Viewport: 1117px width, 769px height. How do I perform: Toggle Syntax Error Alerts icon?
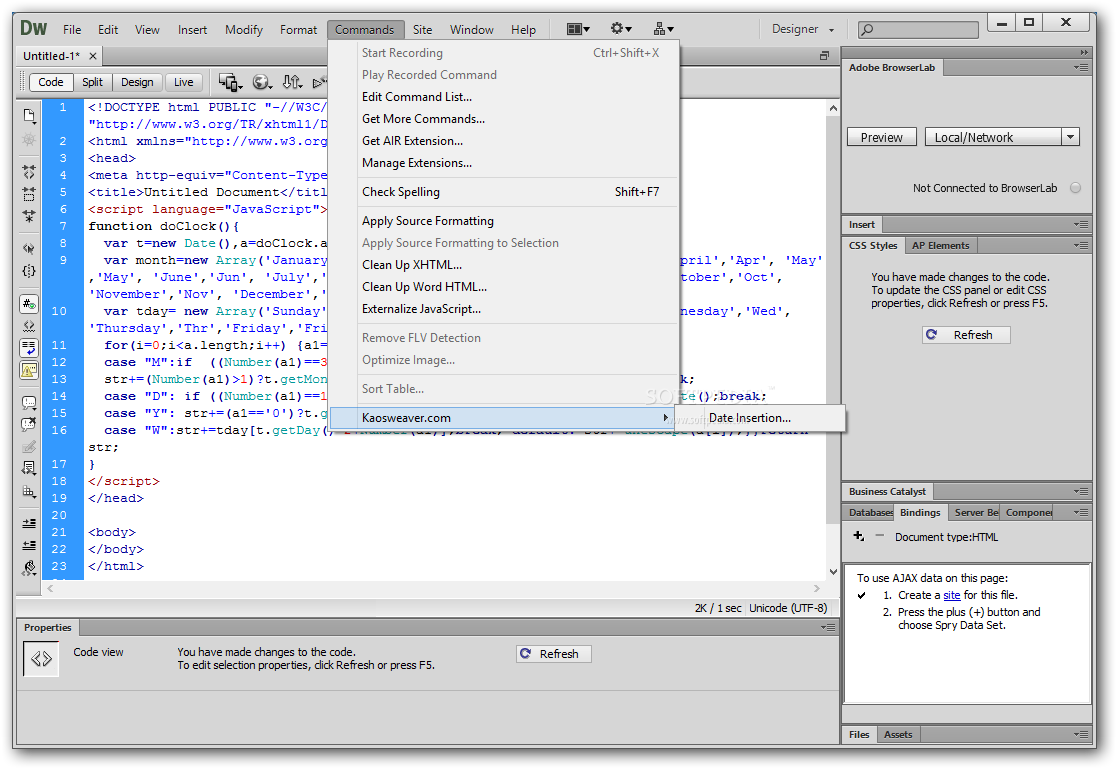[29, 370]
